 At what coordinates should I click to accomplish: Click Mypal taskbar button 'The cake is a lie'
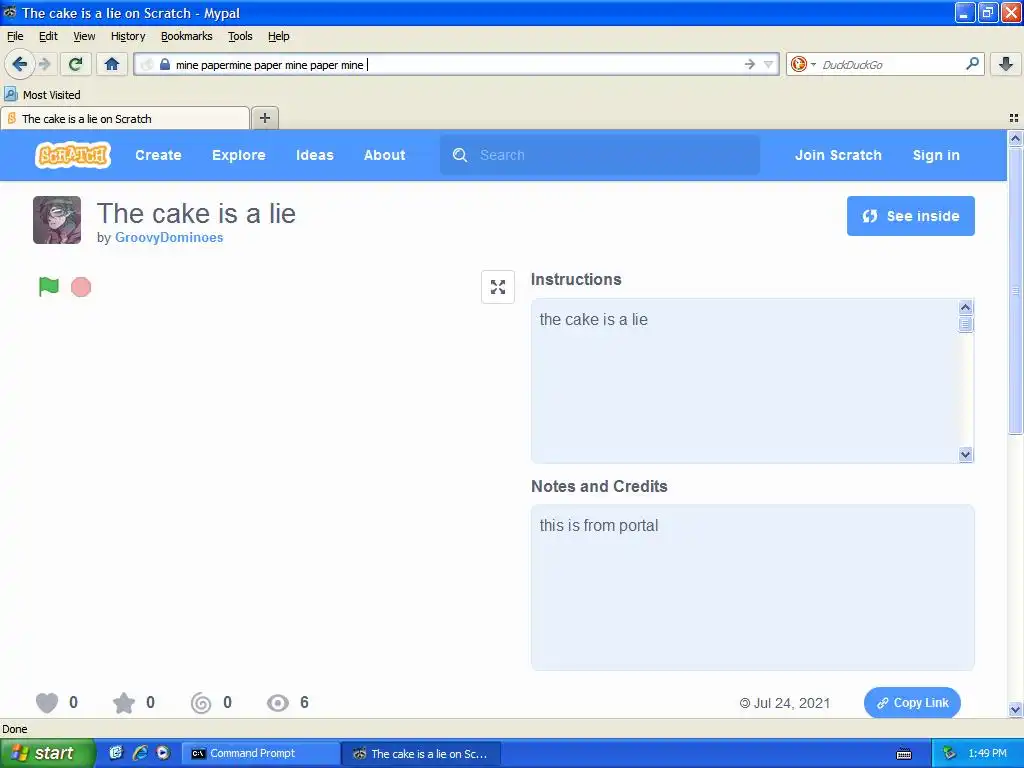[421, 753]
